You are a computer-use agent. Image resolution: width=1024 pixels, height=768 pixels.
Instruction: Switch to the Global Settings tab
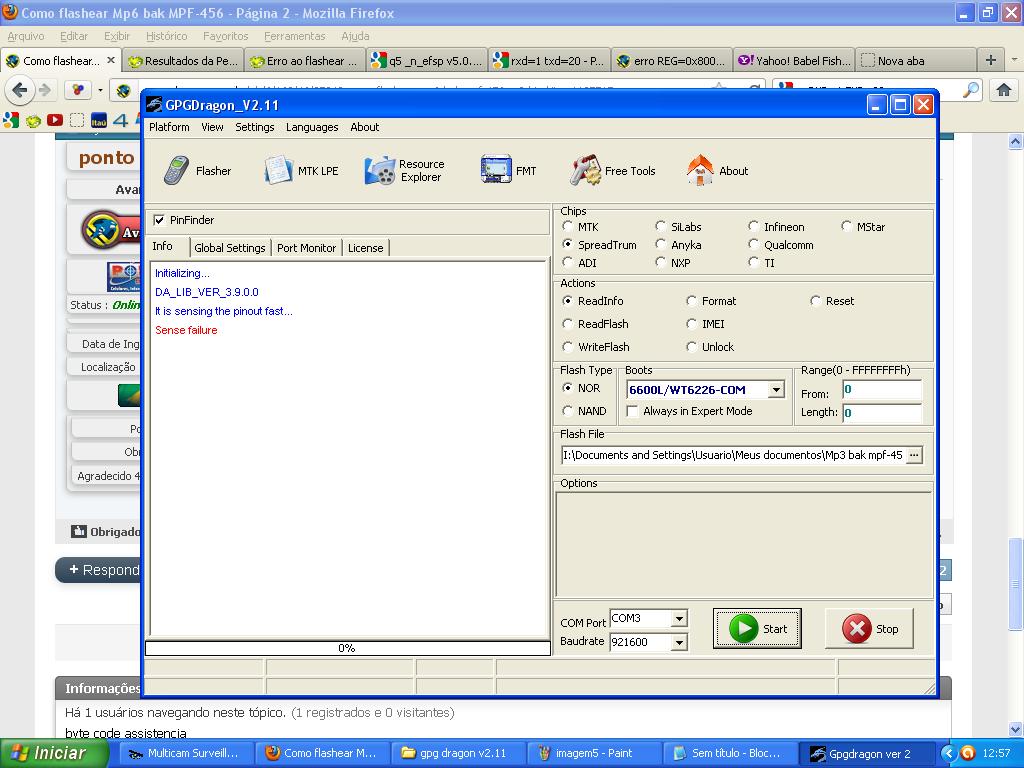[230, 248]
